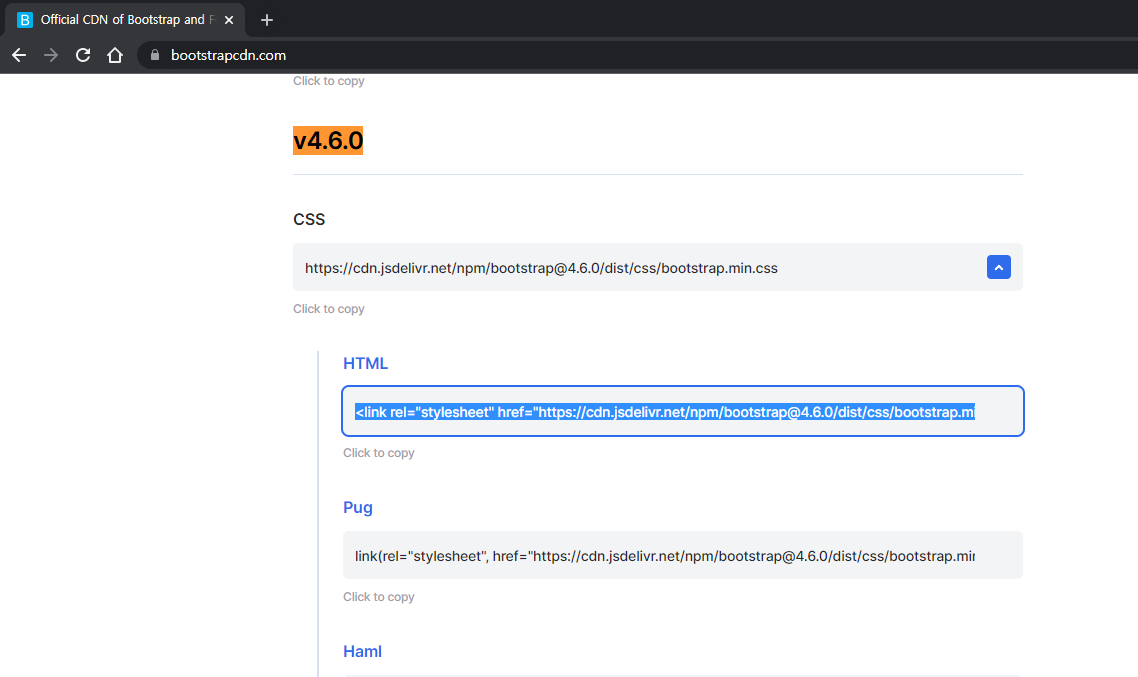Open a new browser tab

click(x=267, y=20)
